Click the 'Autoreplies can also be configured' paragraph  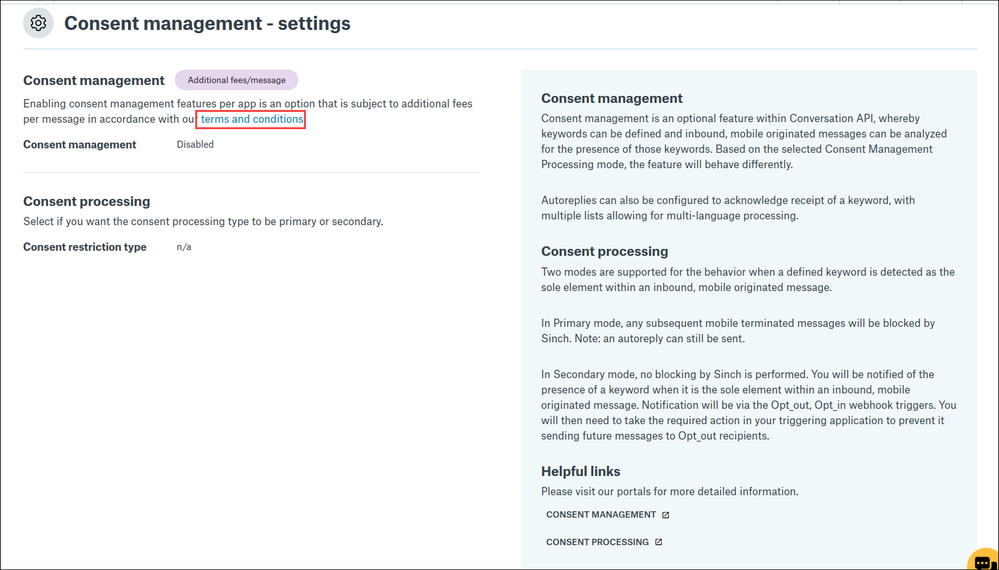(x=727, y=208)
